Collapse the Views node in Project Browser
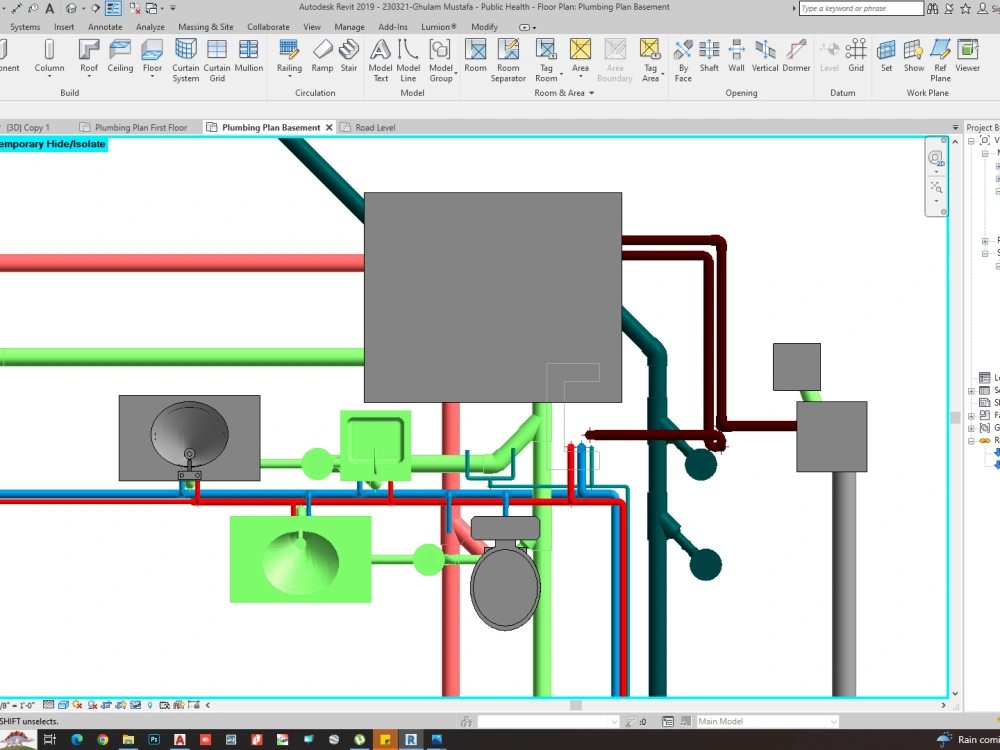The width and height of the screenshot is (1000, 750). click(971, 141)
